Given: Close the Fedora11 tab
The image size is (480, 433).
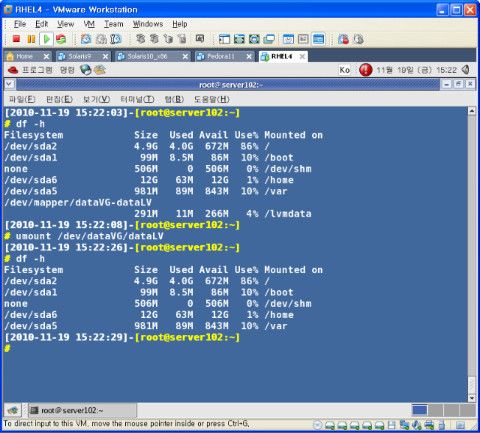Looking at the screenshot, I should tap(249, 57).
